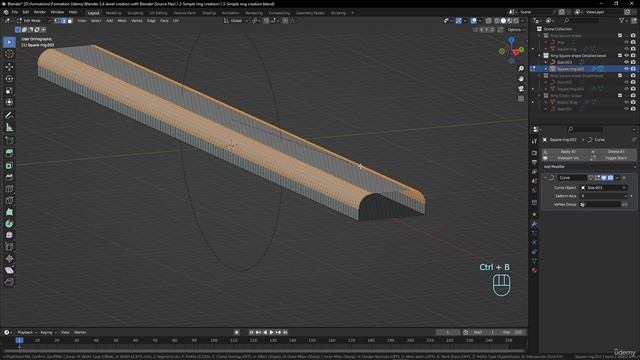Select the Cursor tool
The width and height of the screenshot is (640, 360).
[9, 54]
